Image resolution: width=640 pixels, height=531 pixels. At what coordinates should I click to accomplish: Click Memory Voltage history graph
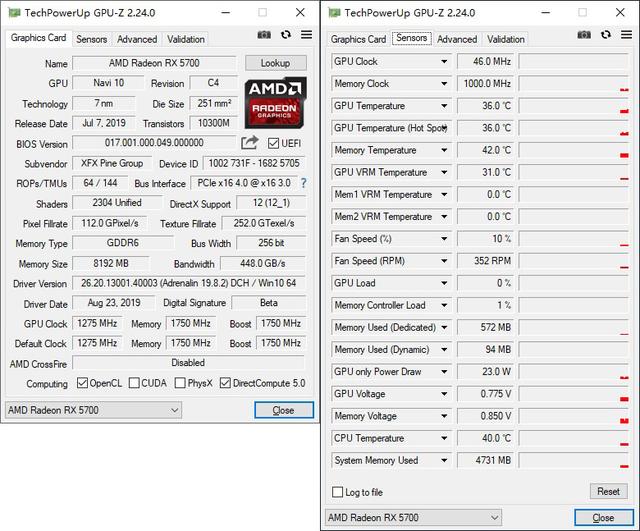pyautogui.click(x=573, y=416)
